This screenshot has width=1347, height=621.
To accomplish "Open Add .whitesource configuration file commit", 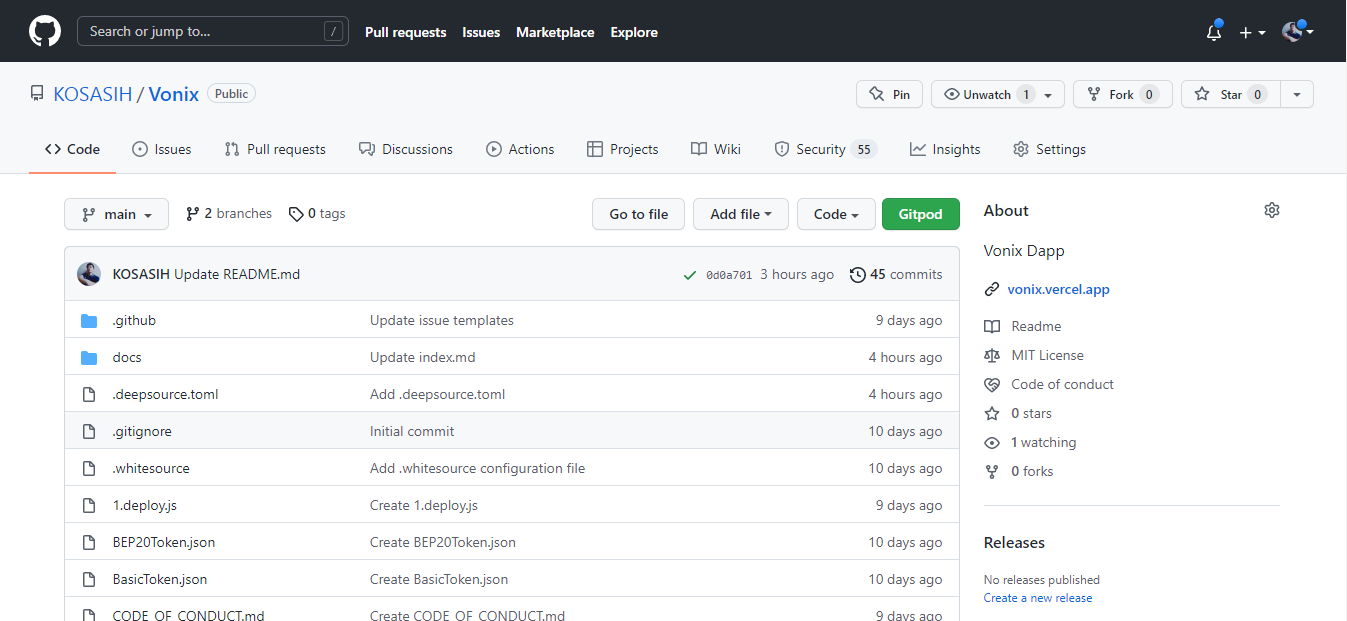I will coord(477,468).
